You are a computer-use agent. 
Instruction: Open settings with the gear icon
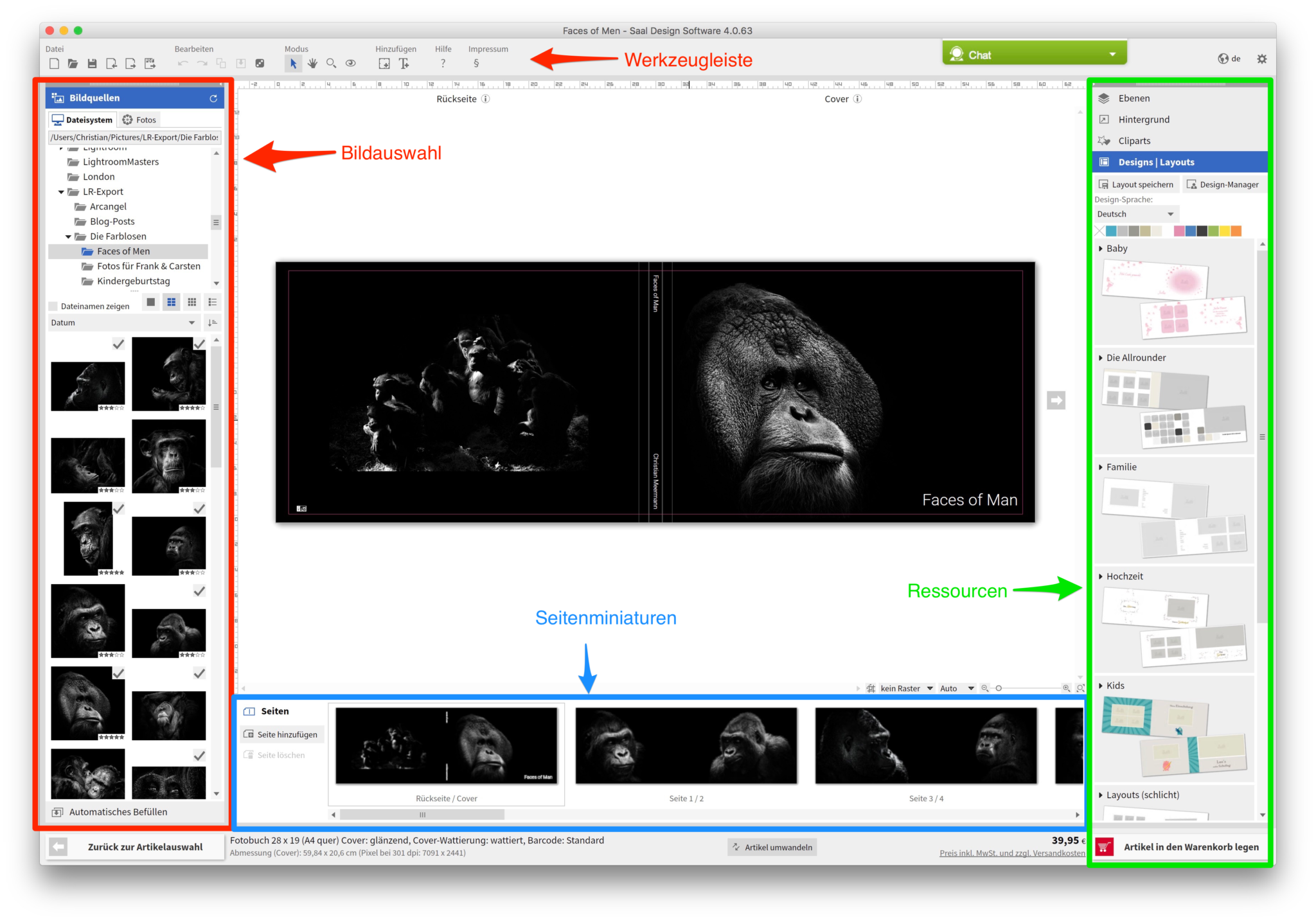[x=1261, y=58]
